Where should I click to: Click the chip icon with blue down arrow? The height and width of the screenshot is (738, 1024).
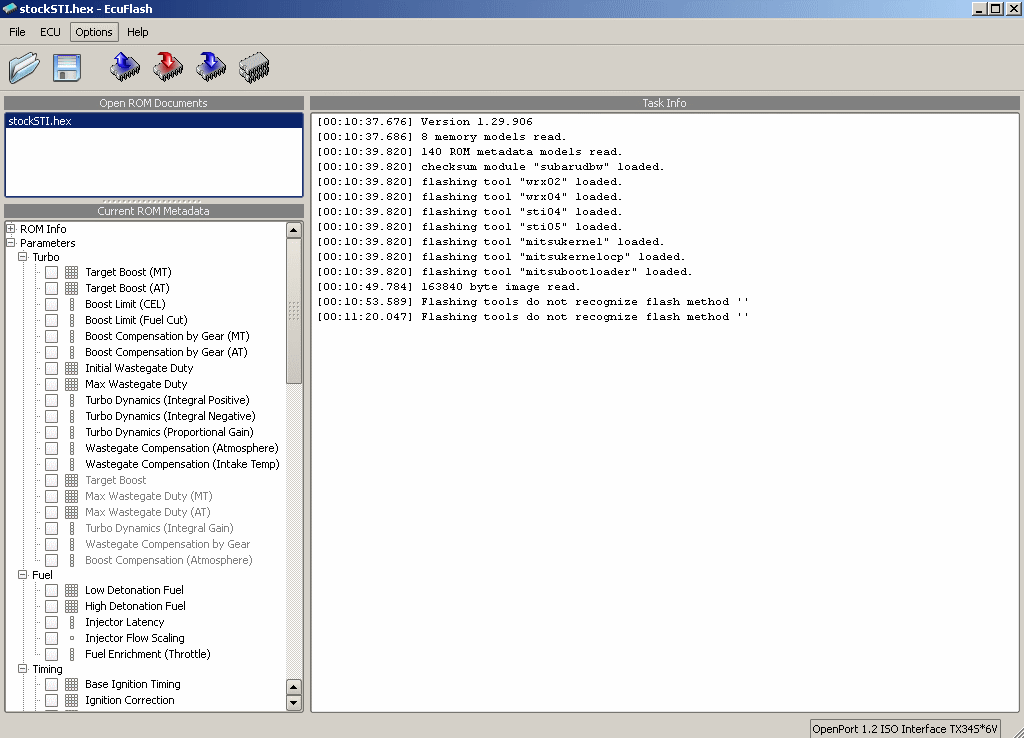[211, 67]
